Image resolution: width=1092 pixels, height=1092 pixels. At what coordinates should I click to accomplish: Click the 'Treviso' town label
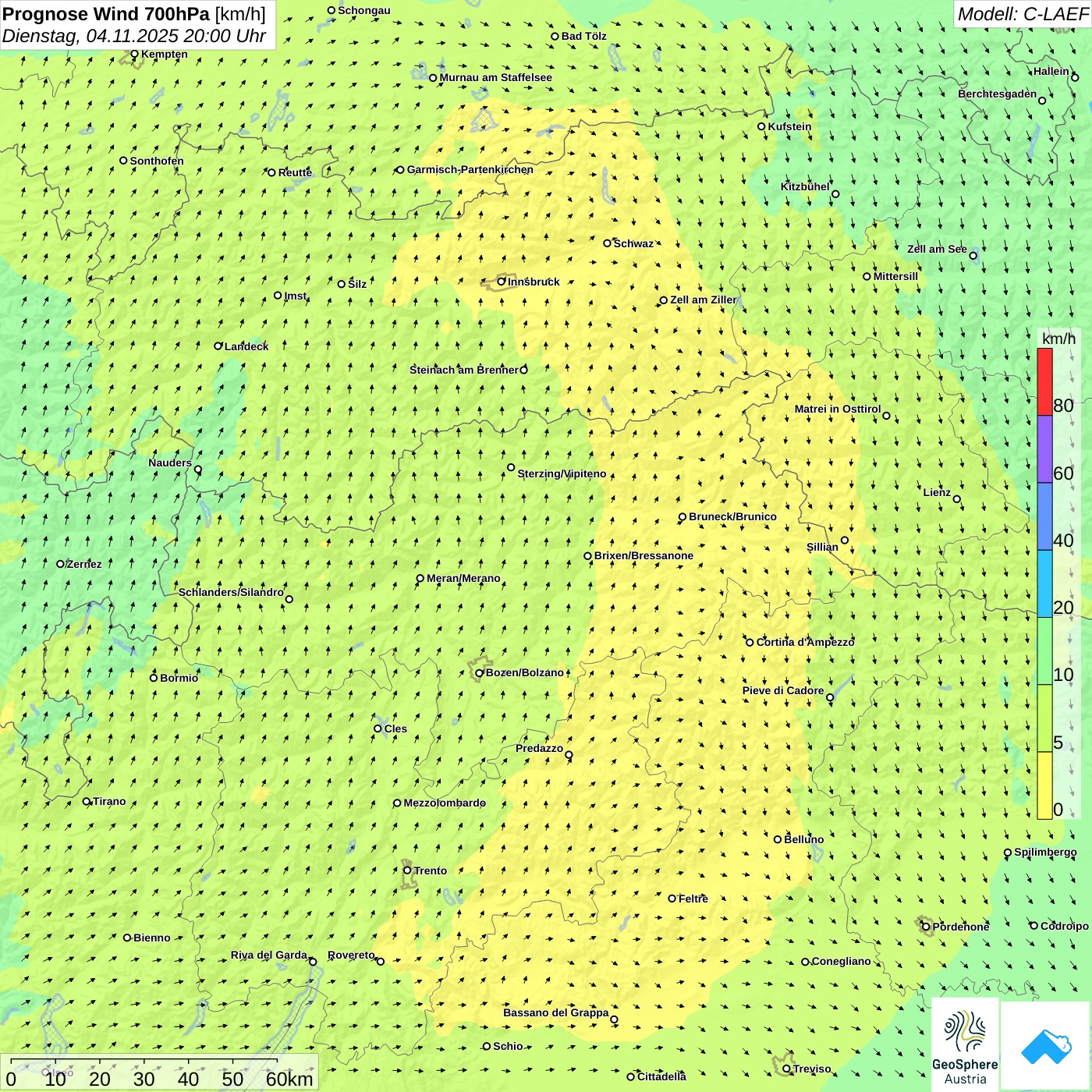tap(812, 1069)
